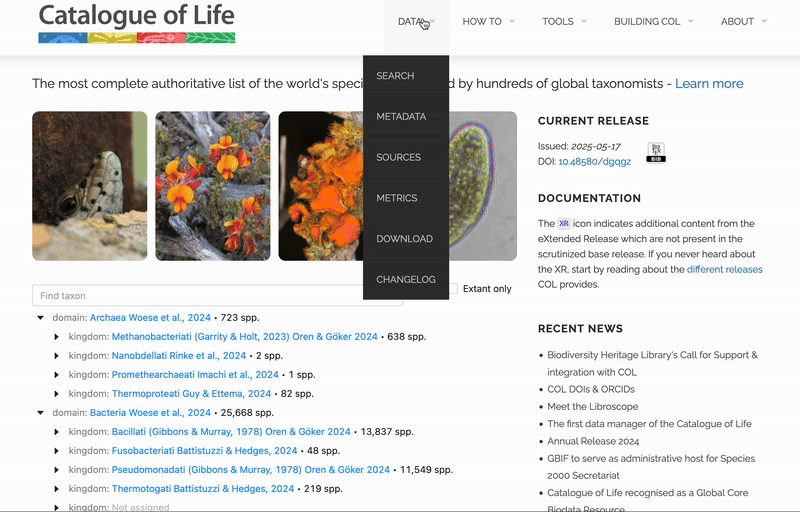Click the Find taxon search field
The width and height of the screenshot is (800, 512).
217,296
